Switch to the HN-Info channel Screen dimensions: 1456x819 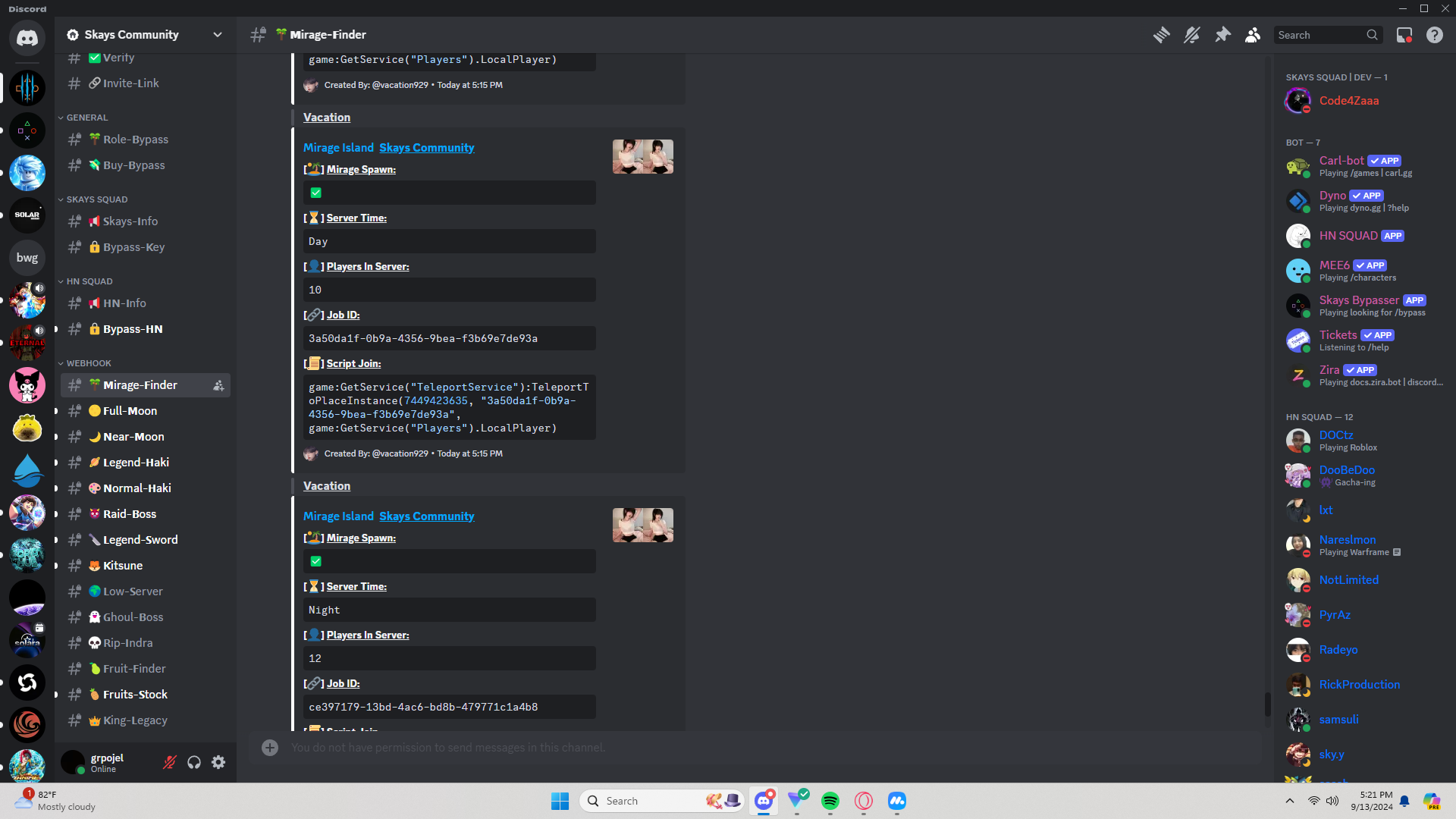point(146,303)
